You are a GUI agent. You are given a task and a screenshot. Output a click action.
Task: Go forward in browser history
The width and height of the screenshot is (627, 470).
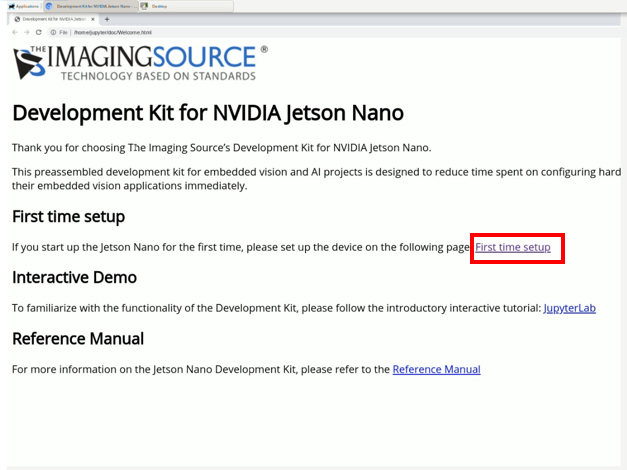(x=26, y=32)
